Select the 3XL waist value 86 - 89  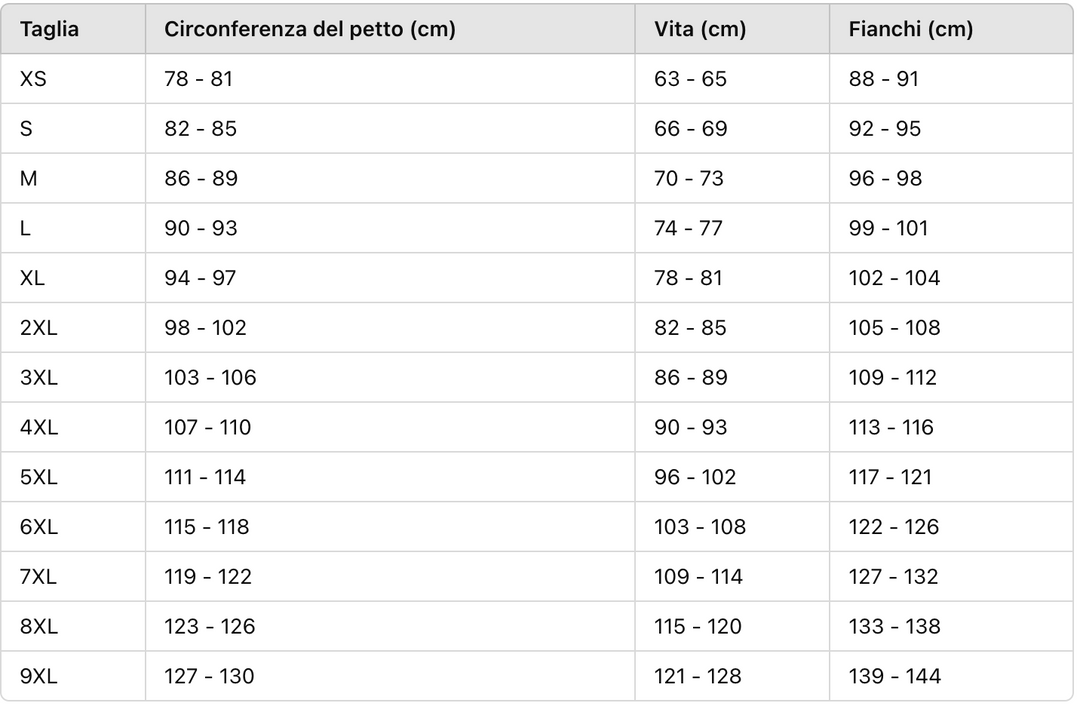point(691,377)
